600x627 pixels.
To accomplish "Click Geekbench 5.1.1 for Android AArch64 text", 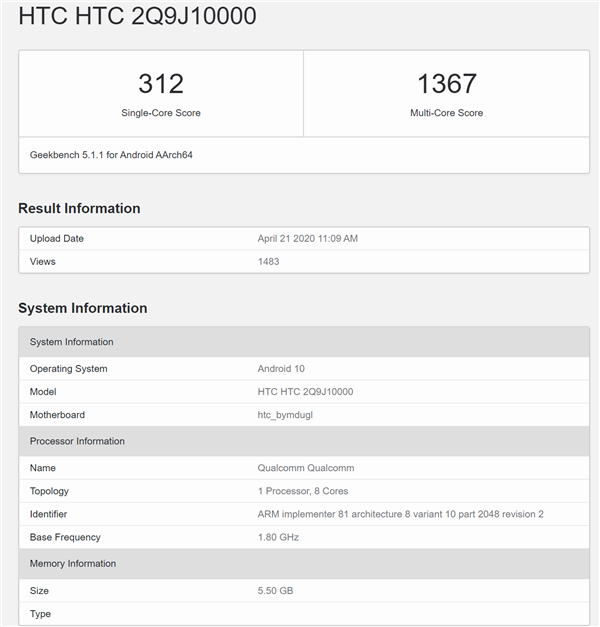I will [111, 155].
